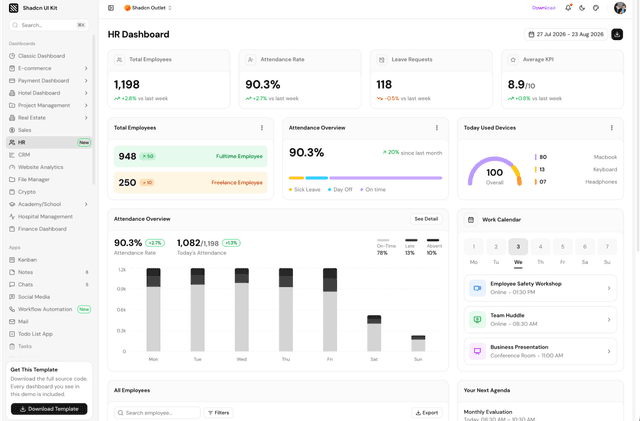
Task: Click the Finance Dashboard icon
Action: [12, 229]
